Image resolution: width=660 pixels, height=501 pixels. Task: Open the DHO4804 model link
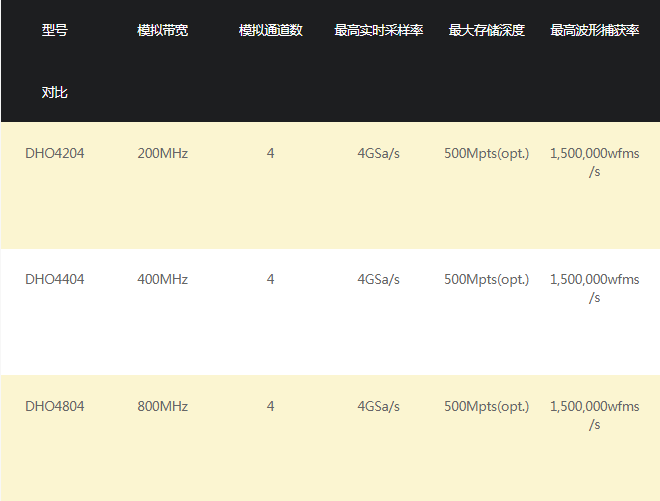[x=55, y=406]
